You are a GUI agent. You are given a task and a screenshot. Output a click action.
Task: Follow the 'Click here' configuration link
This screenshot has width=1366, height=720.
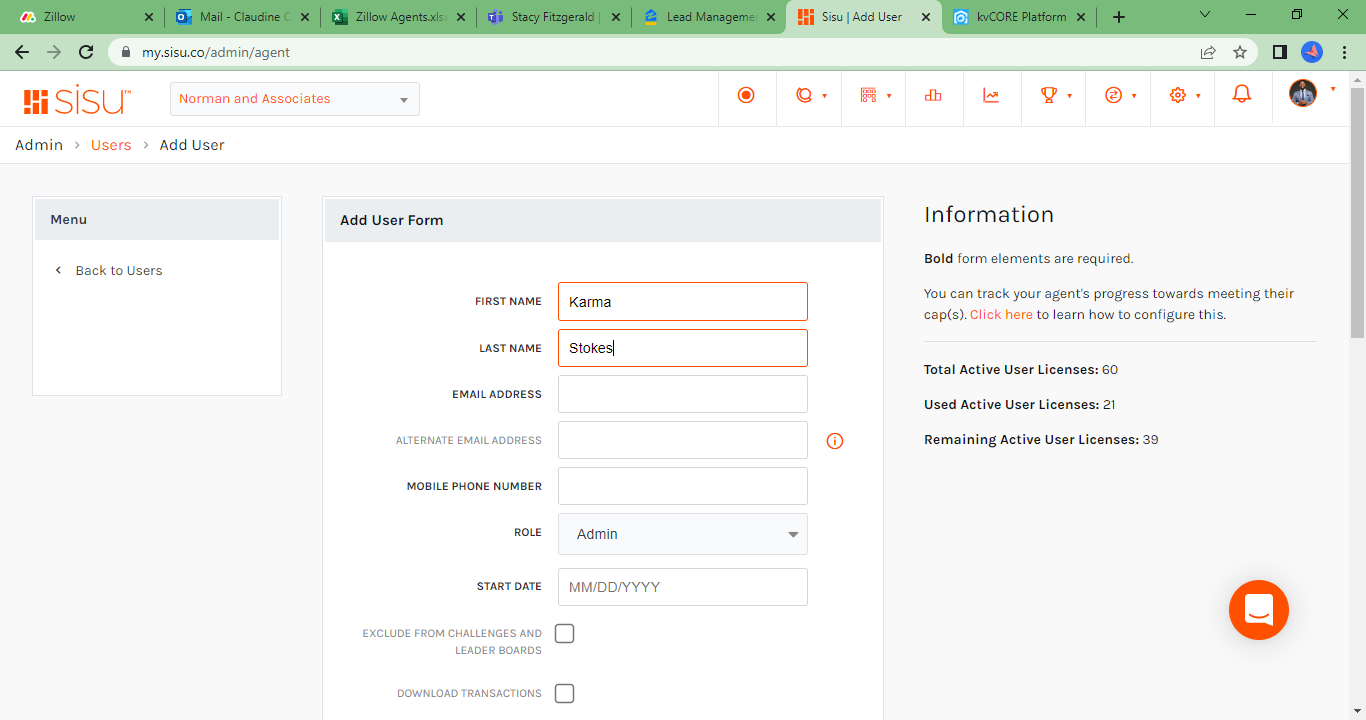(x=1001, y=314)
